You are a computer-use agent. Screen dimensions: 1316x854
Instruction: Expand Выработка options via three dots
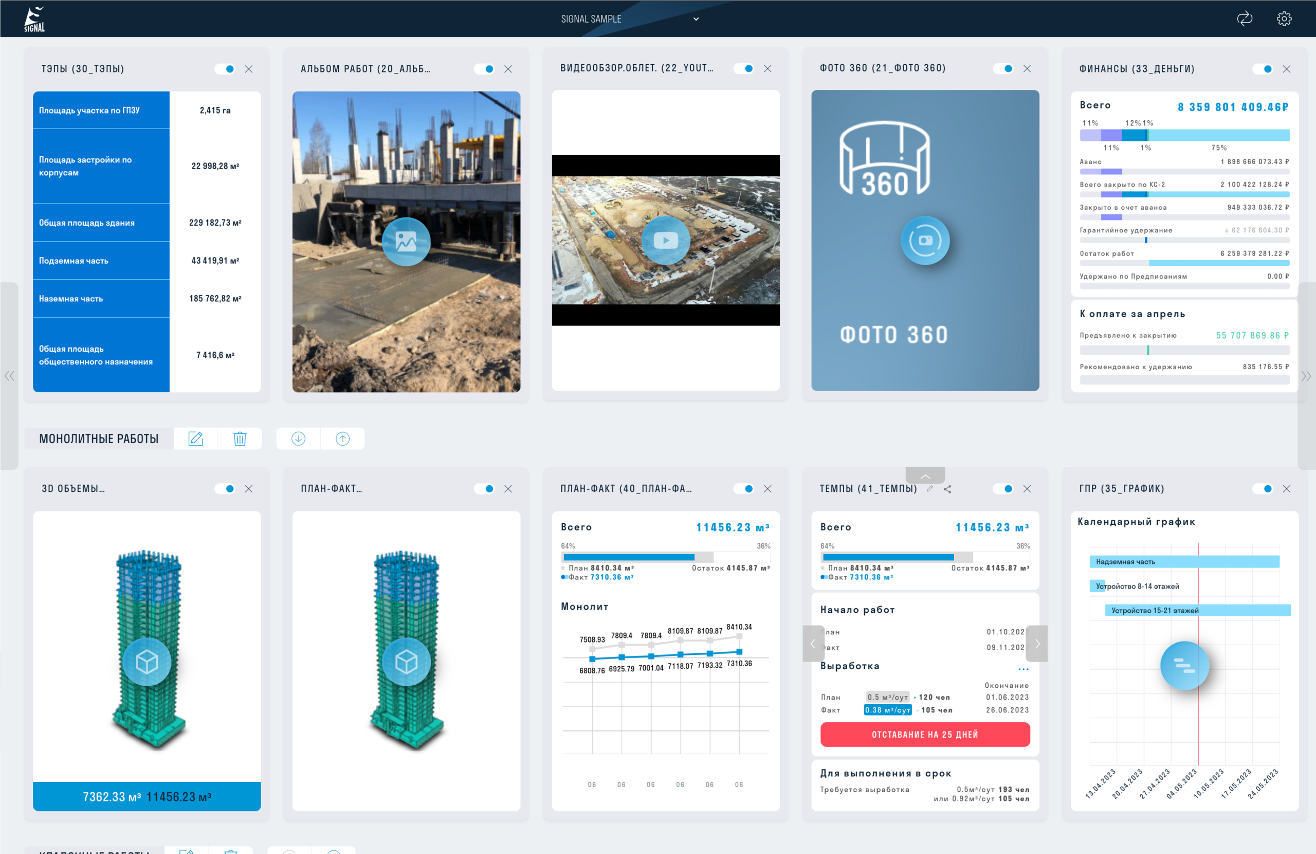pos(1023,669)
